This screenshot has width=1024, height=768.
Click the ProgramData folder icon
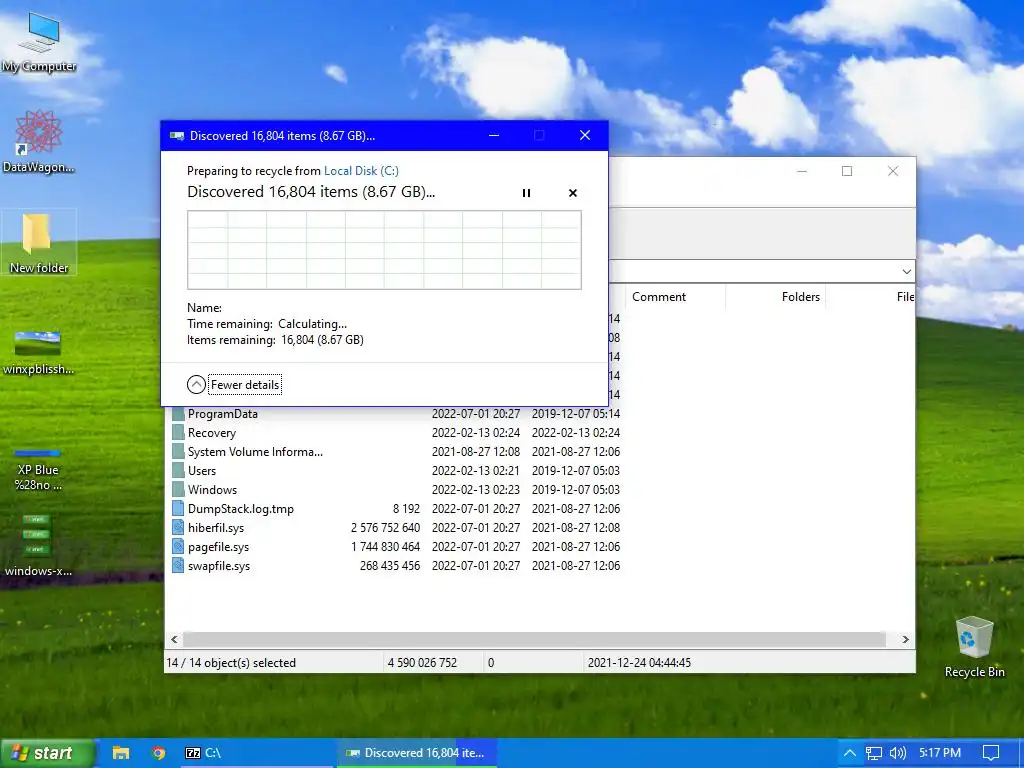tap(178, 413)
